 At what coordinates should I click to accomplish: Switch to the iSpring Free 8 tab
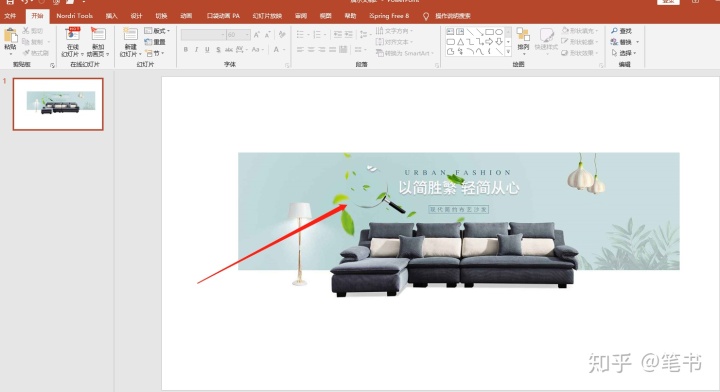389,16
